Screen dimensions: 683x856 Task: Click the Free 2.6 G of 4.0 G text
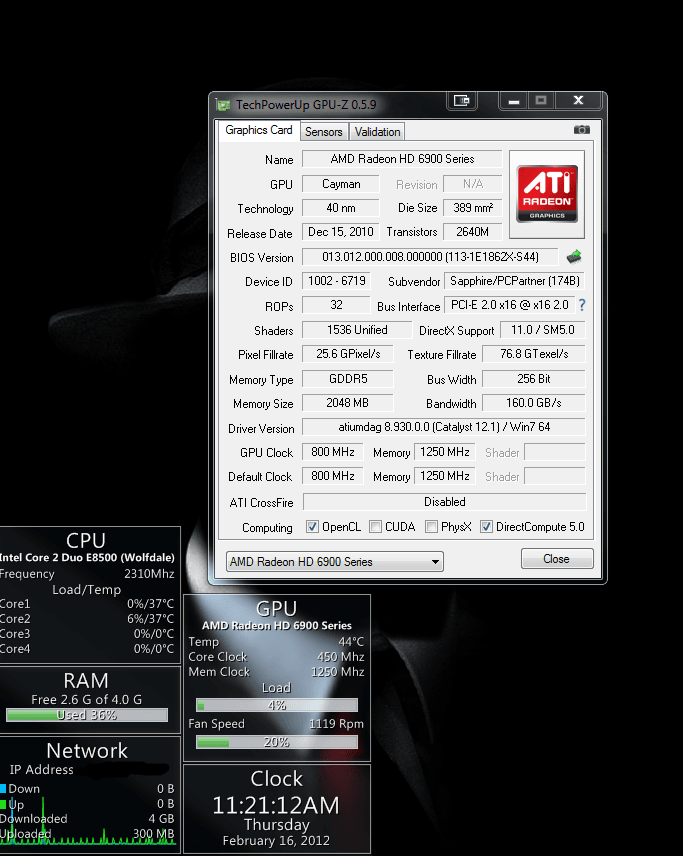(87, 700)
